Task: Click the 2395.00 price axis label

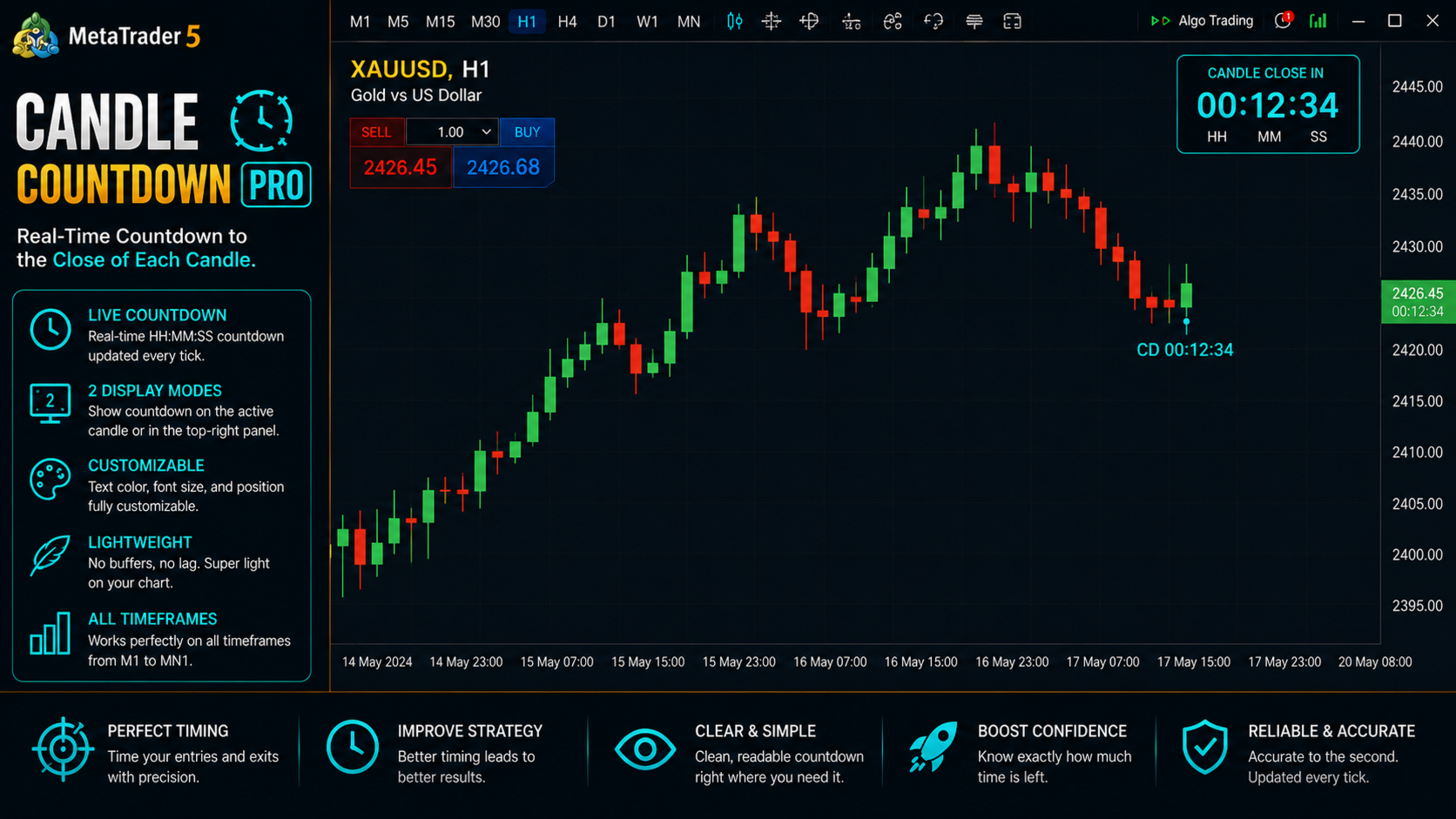Action: coord(1418,606)
